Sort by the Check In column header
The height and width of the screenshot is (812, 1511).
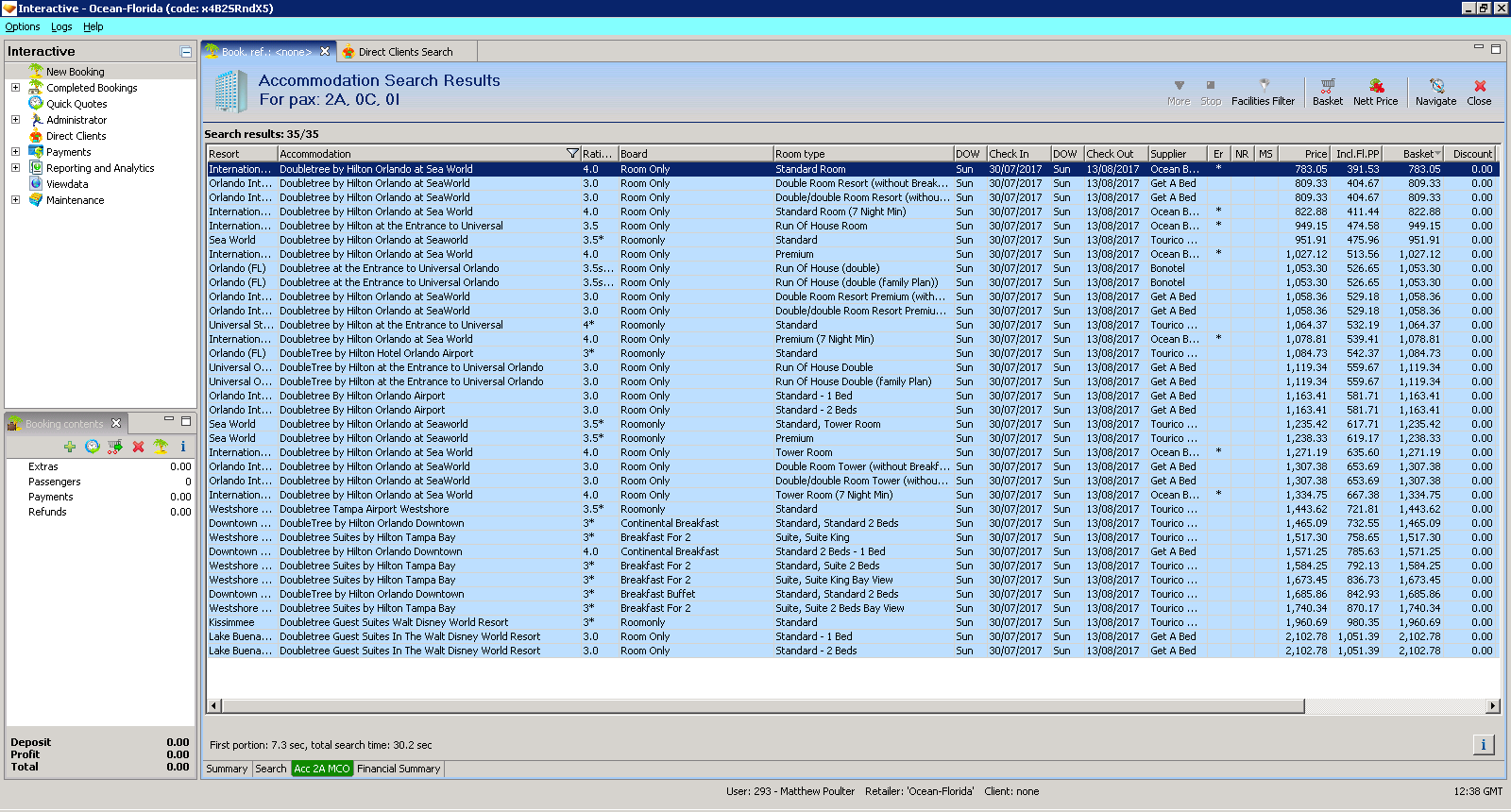pos(1018,154)
